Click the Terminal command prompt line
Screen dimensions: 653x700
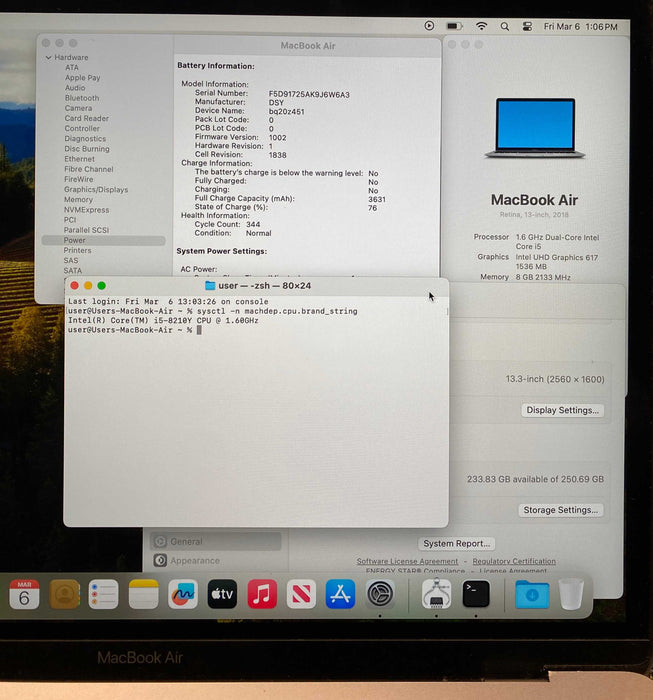click(134, 330)
